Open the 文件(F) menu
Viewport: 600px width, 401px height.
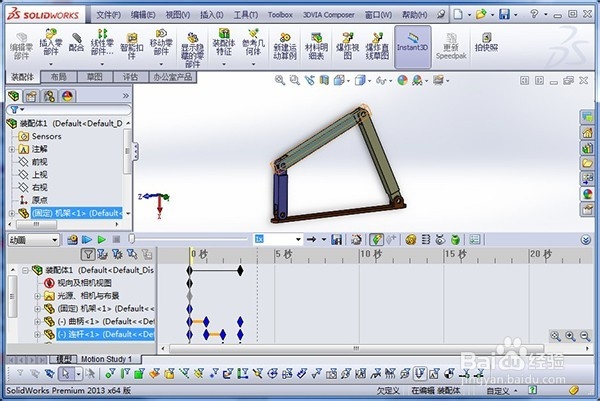pos(108,15)
